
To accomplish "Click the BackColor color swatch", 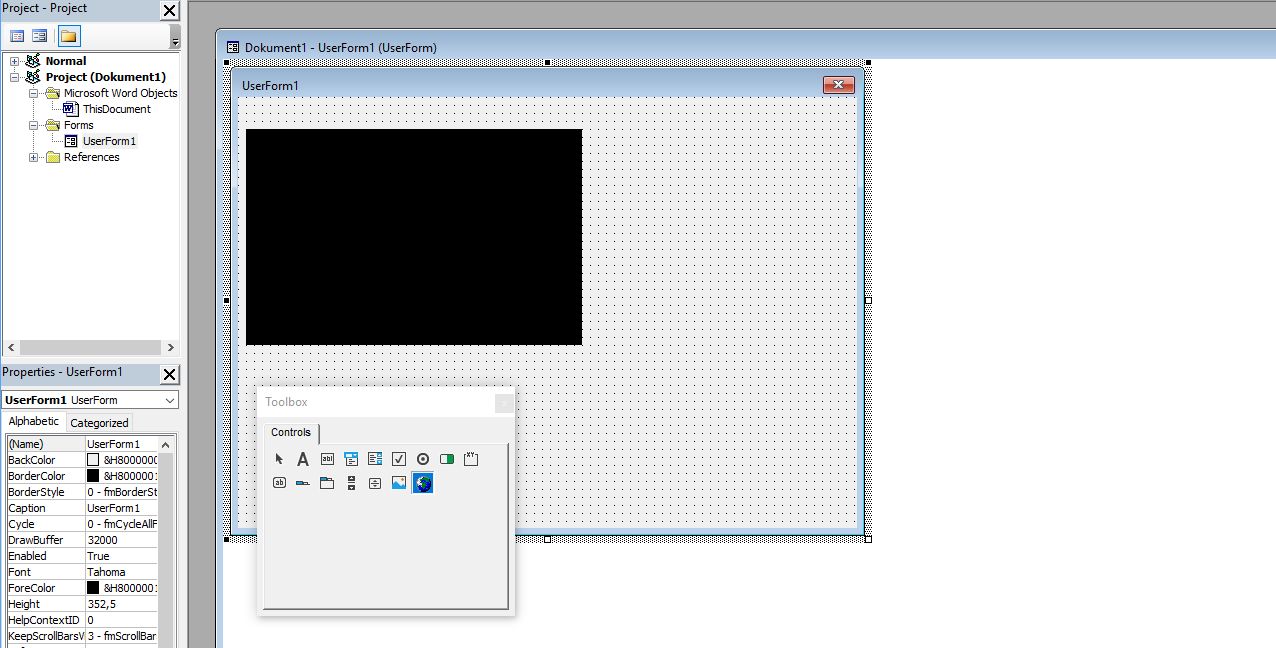I will click(93, 460).
